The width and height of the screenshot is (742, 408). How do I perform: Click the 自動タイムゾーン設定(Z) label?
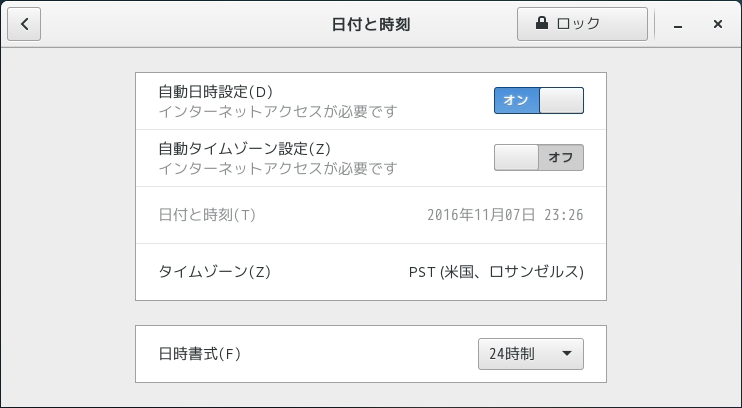click(x=244, y=149)
